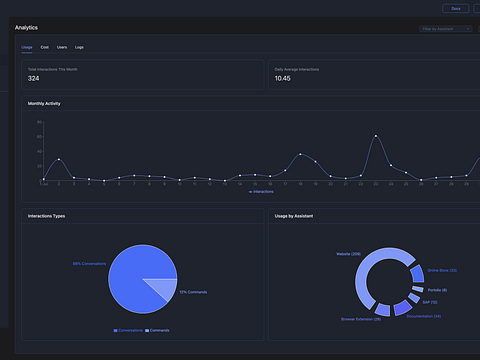480x360 pixels.
Task: Switch to the Cost tab
Action: (x=45, y=47)
